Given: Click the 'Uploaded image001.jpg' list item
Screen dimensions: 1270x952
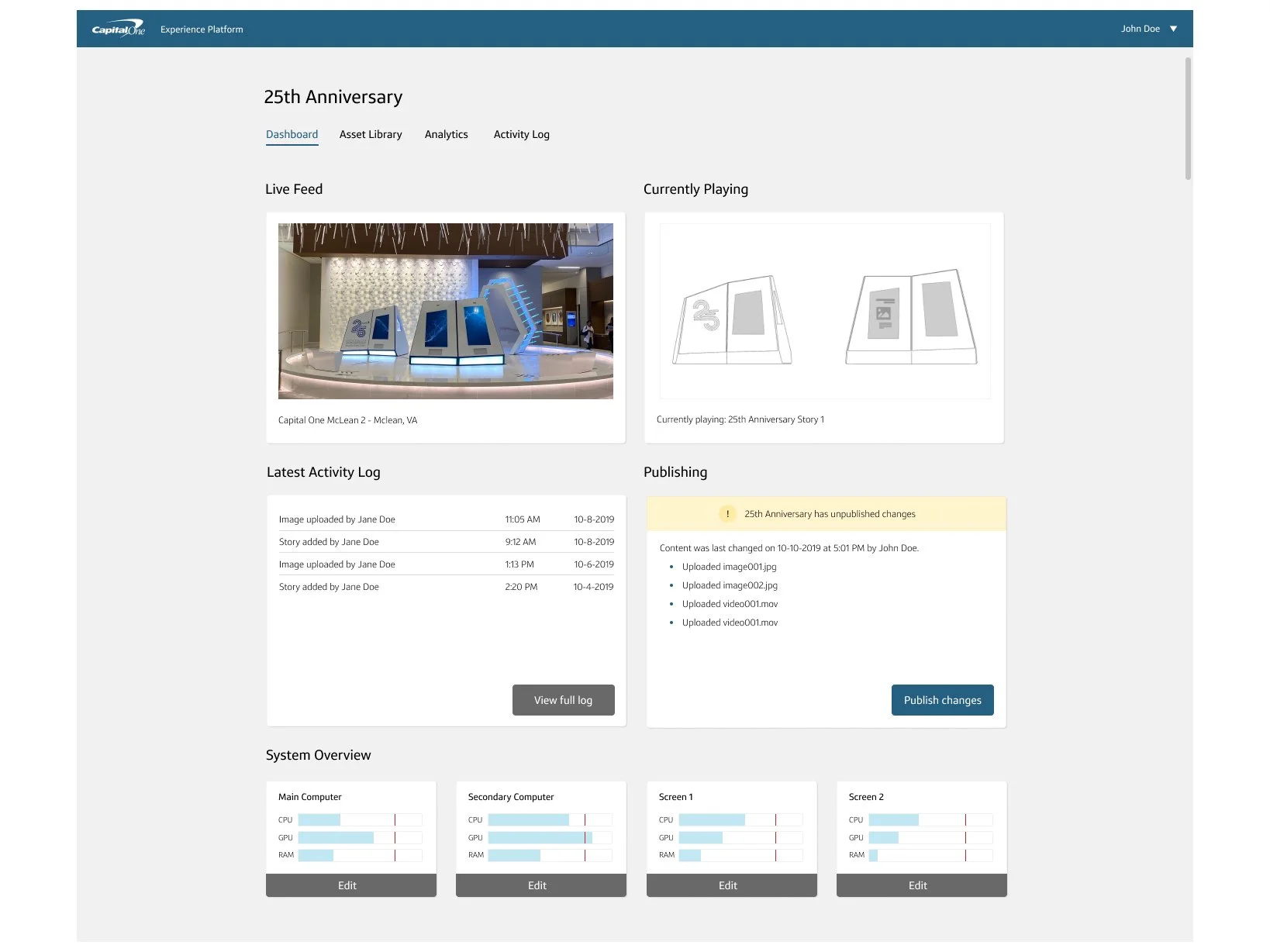Looking at the screenshot, I should point(729,567).
